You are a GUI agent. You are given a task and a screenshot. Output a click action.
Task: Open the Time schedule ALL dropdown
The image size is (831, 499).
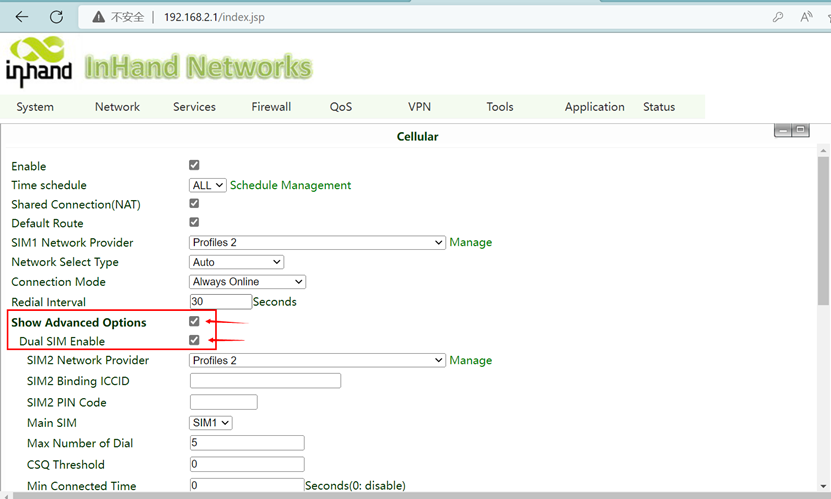[x=208, y=185]
